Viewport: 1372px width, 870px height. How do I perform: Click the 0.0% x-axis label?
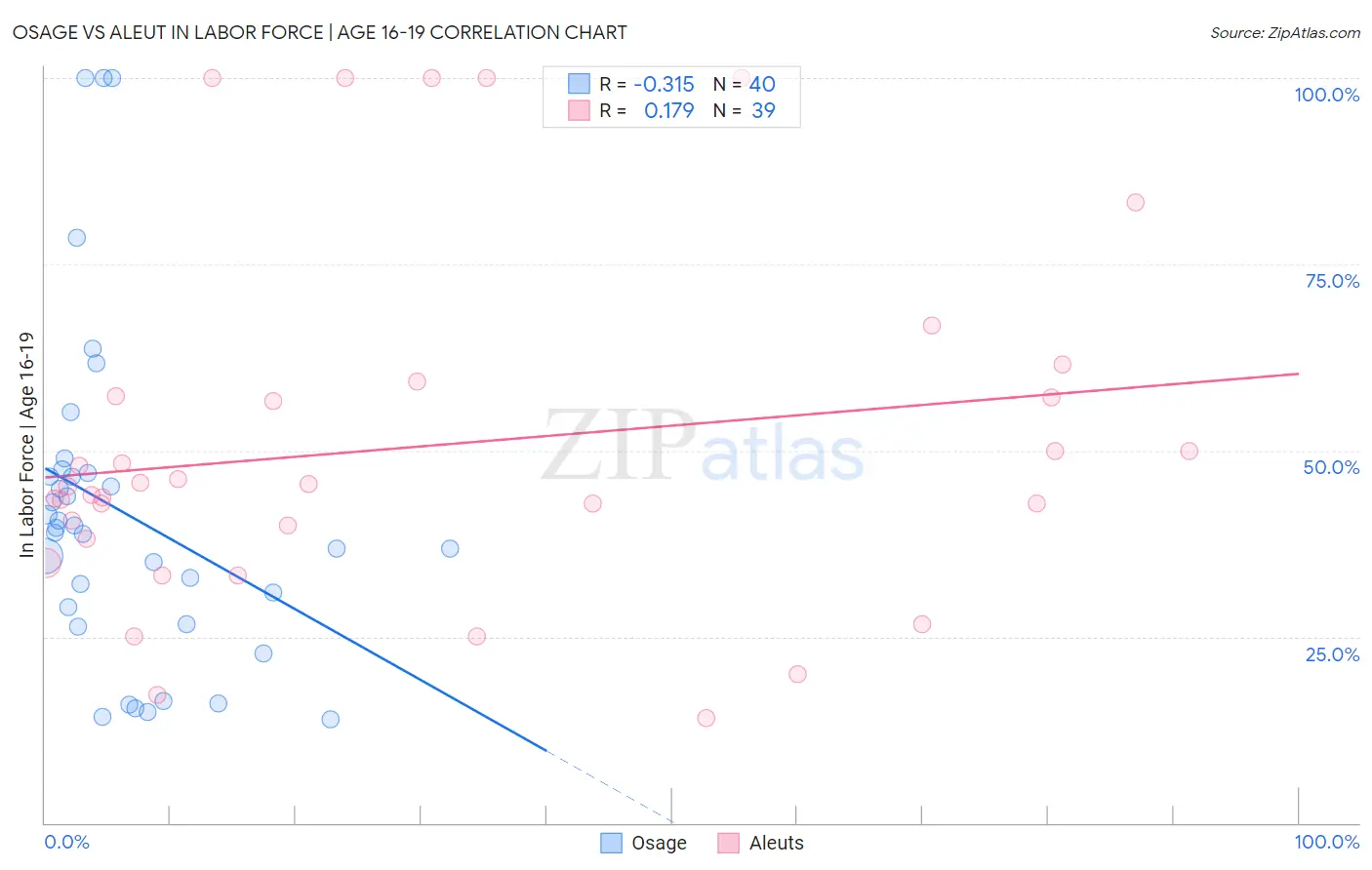pos(67,842)
